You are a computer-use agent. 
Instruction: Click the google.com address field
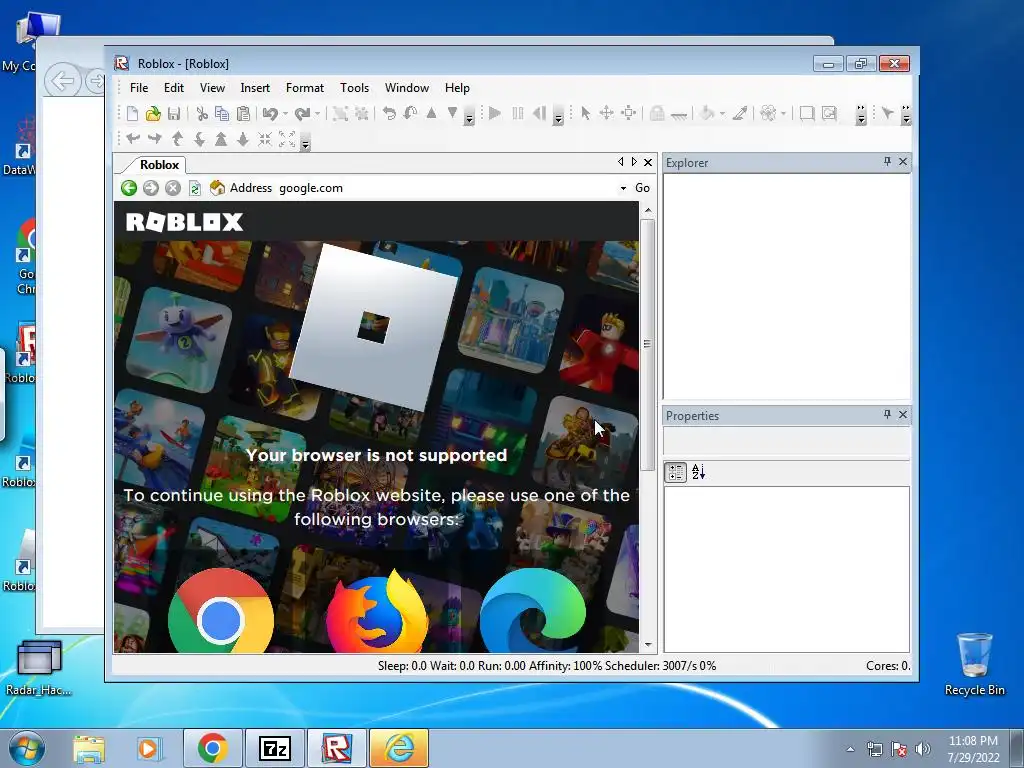[x=447, y=188]
